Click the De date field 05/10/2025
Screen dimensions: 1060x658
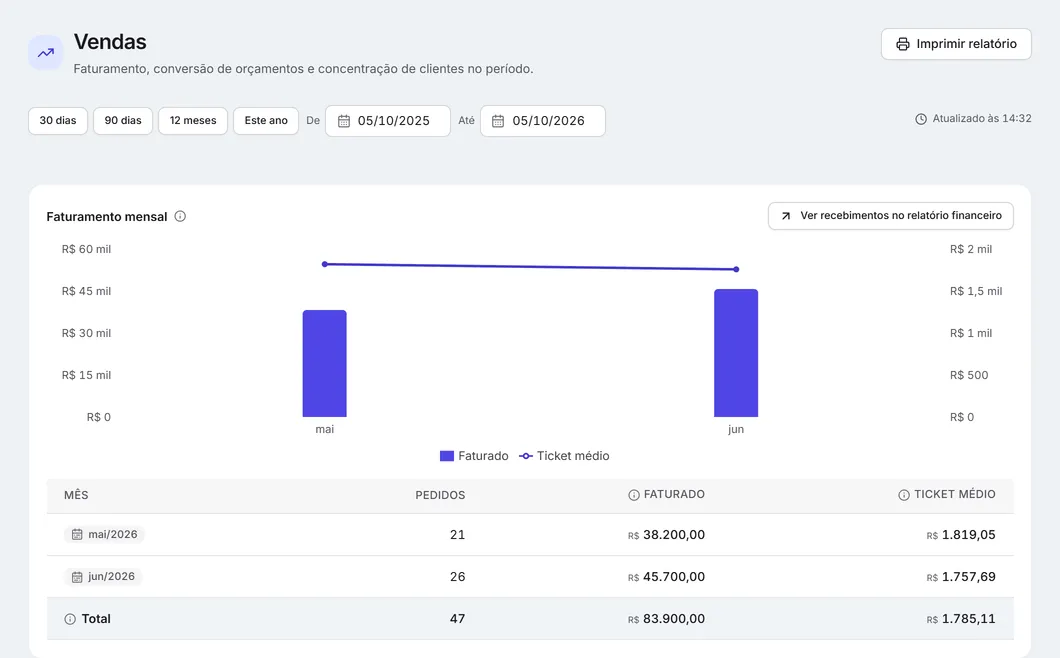pyautogui.click(x=387, y=121)
